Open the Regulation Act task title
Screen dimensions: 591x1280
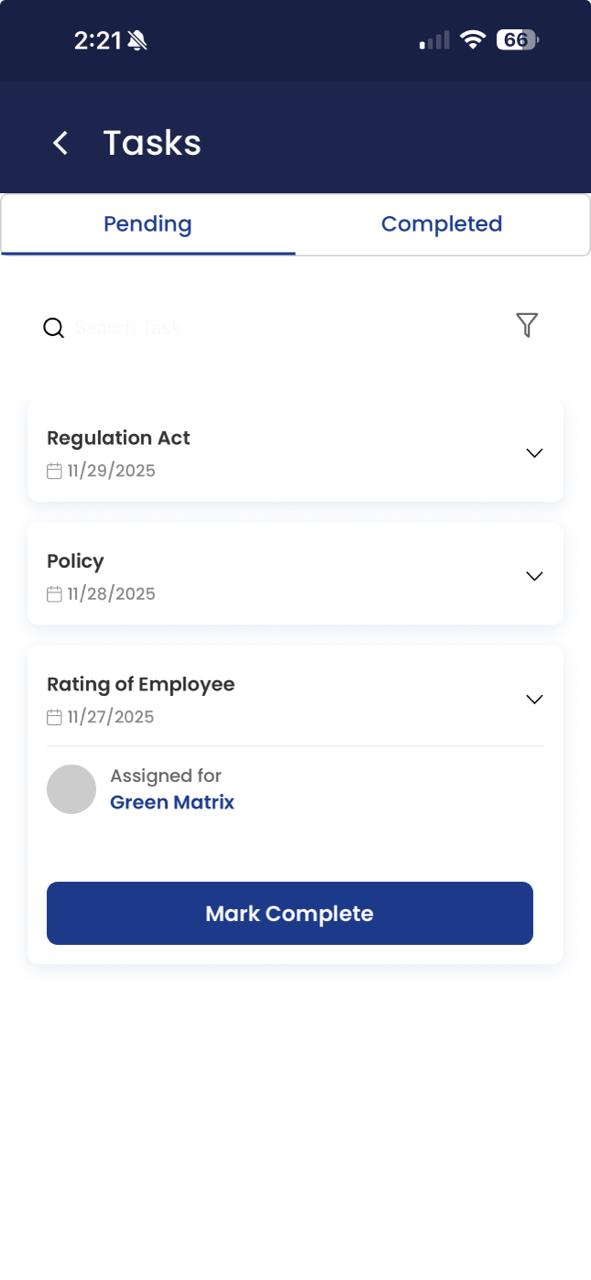(x=118, y=438)
